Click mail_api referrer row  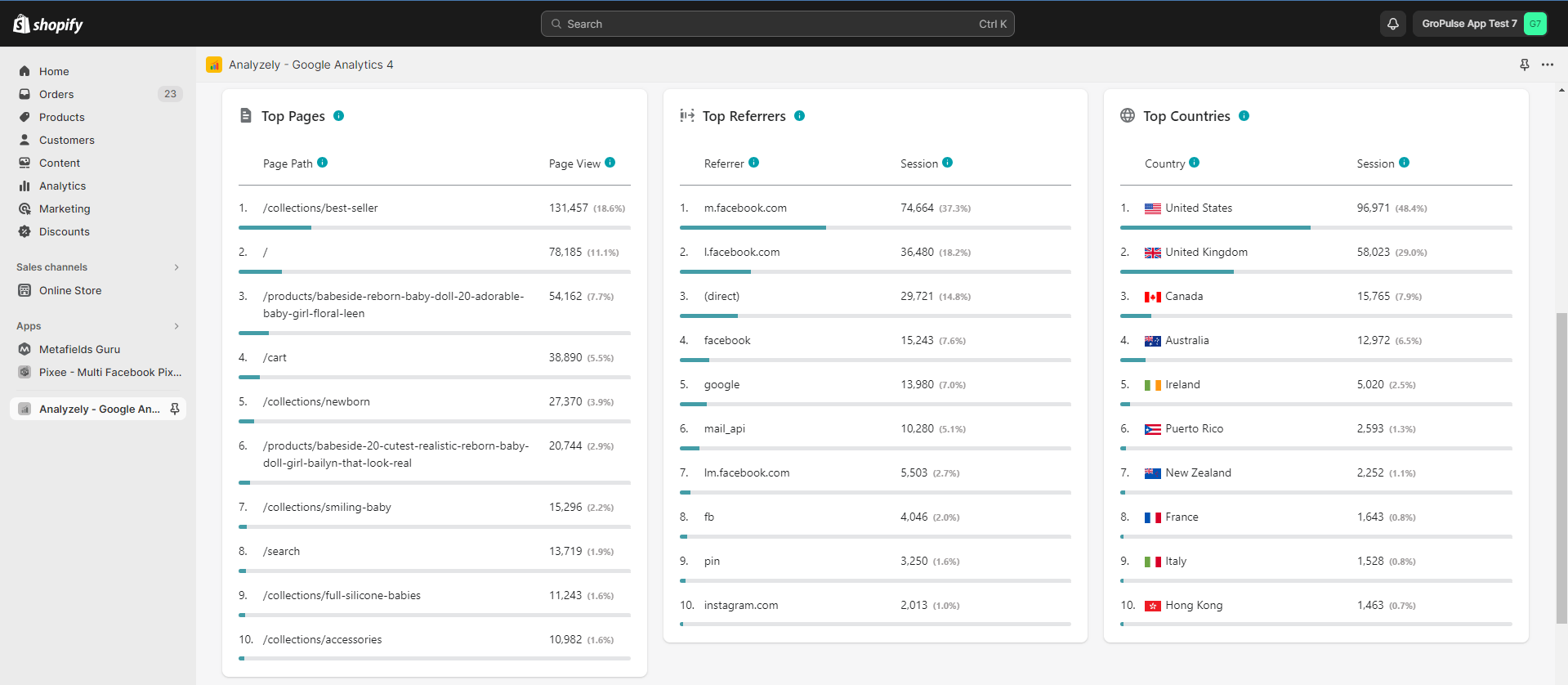point(875,429)
